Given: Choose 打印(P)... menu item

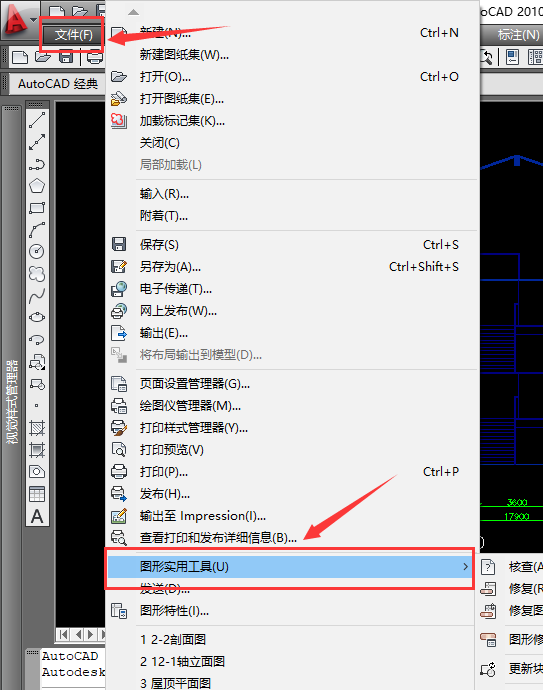Looking at the screenshot, I should click(x=292, y=472).
